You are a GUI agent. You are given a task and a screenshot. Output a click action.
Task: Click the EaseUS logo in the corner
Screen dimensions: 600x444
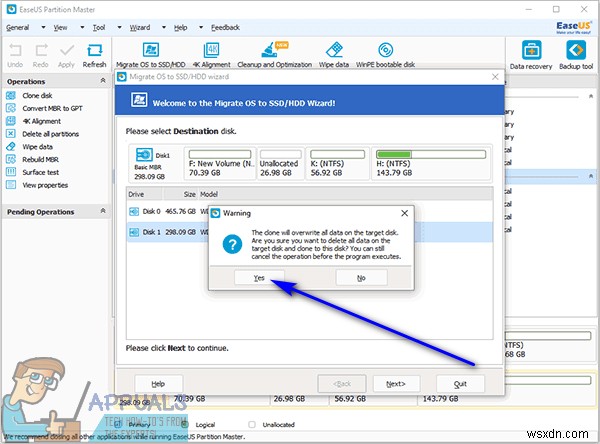[574, 27]
